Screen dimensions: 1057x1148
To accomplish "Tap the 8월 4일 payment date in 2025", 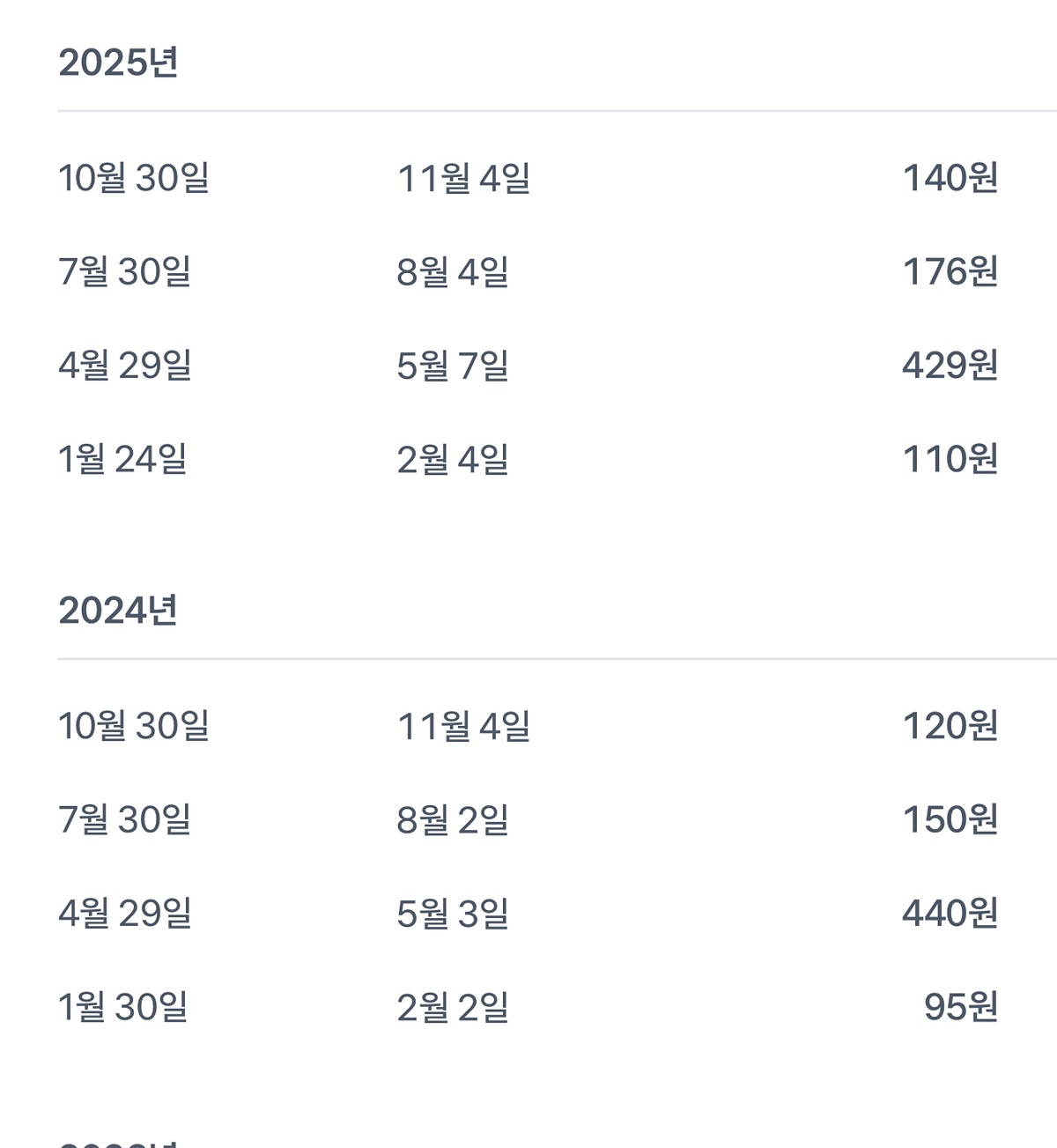I will 453,271.
